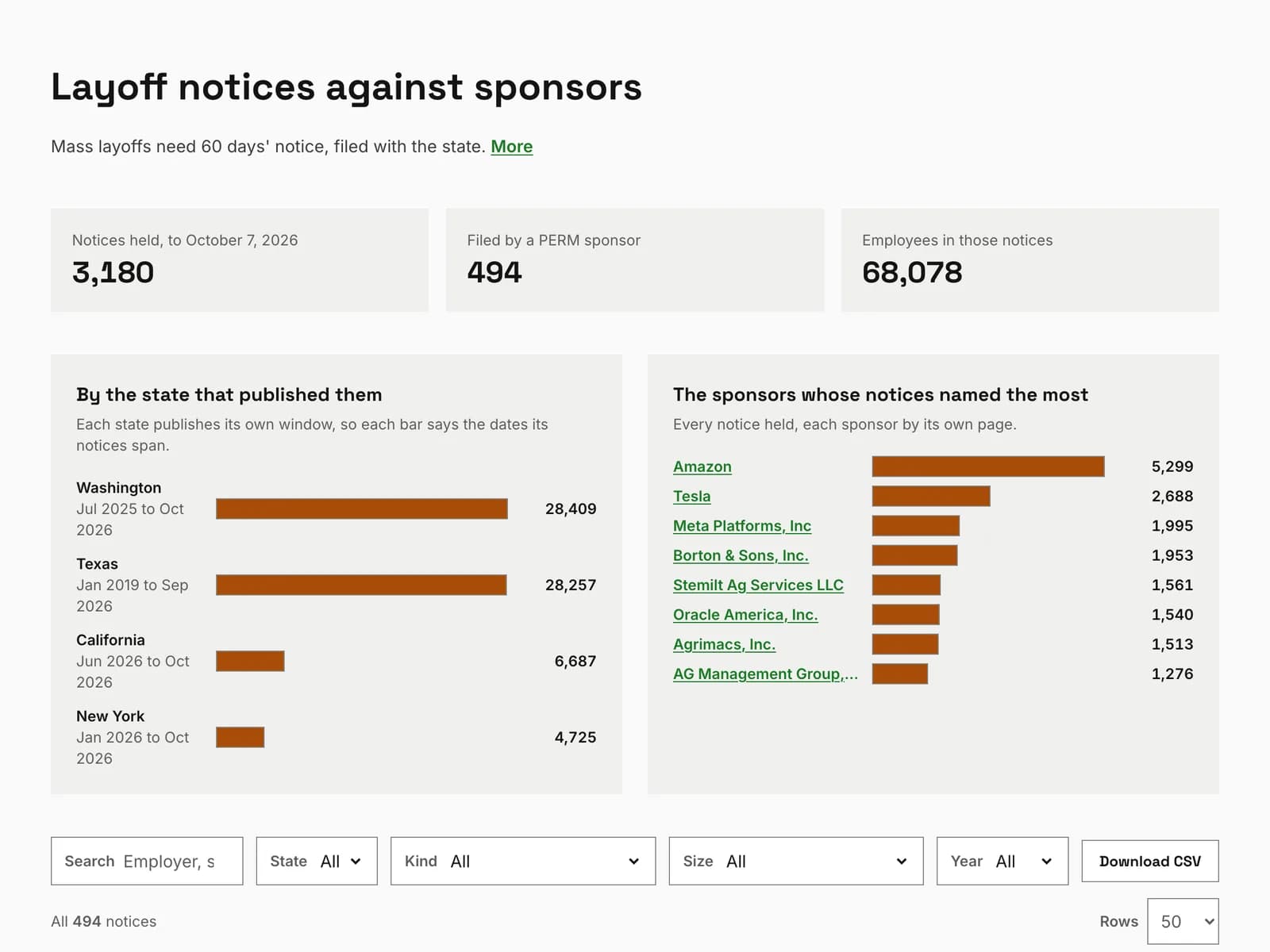The width and height of the screenshot is (1270, 952).
Task: Click the 6,687 California value
Action: pos(575,661)
